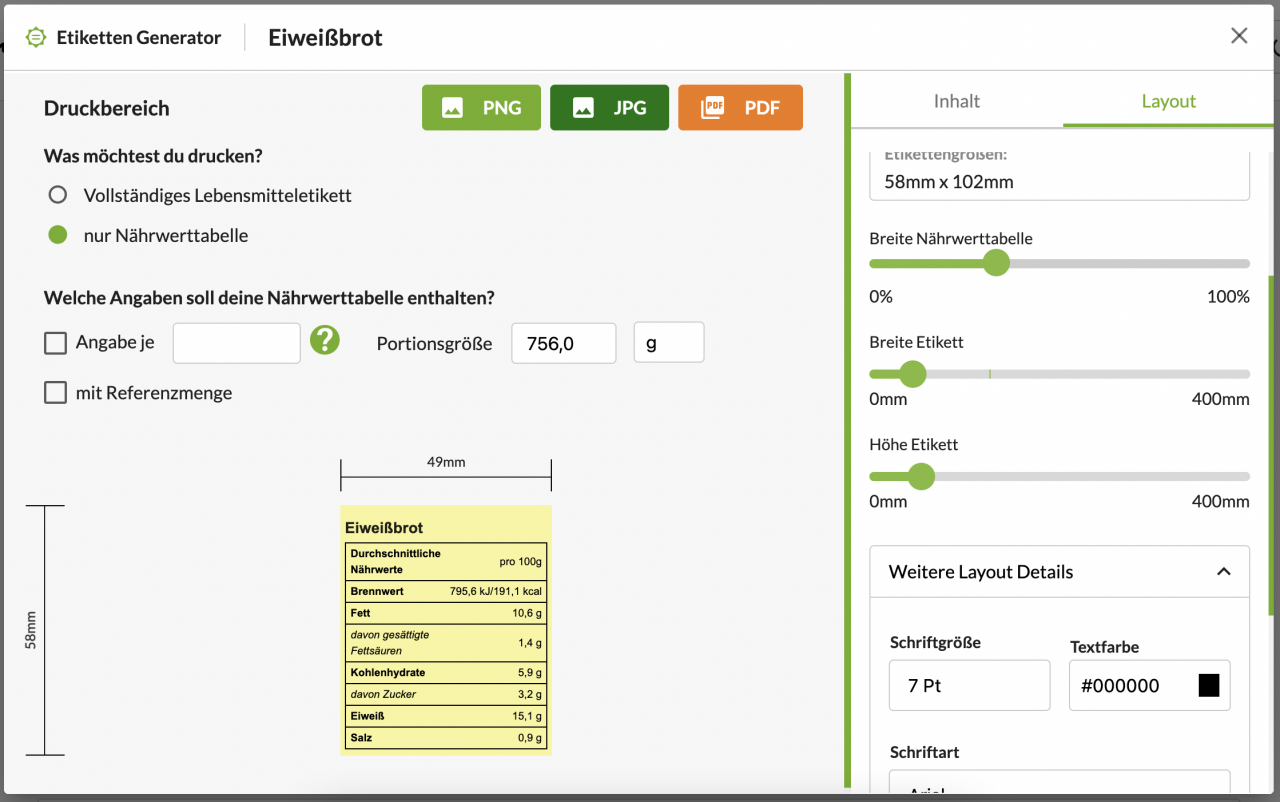Click the 49mm width dimension label

[446, 462]
